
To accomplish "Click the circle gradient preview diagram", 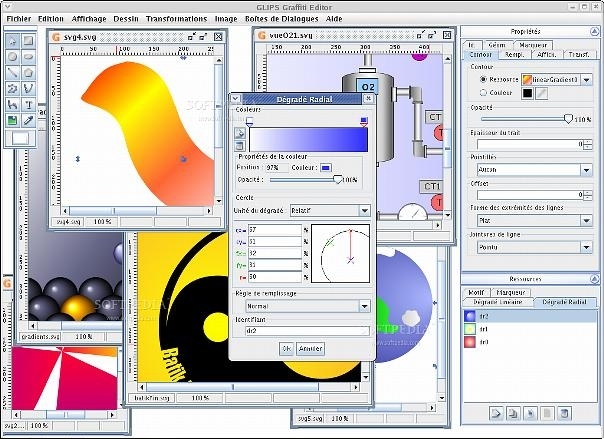I will pyautogui.click(x=341, y=254).
